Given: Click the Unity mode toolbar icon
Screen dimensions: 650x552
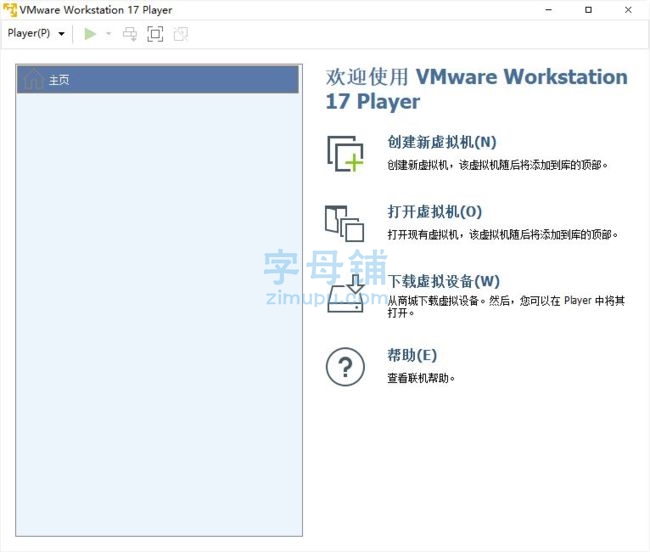Looking at the screenshot, I should (x=181, y=34).
